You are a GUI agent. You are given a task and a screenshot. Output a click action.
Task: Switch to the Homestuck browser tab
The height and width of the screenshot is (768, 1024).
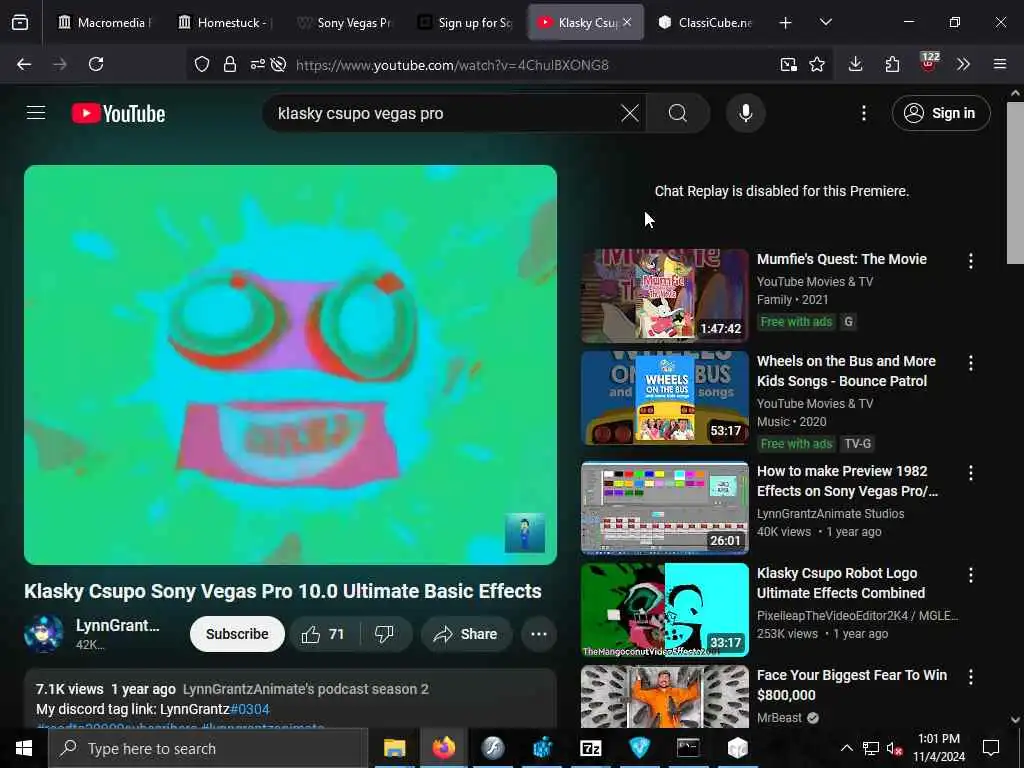(226, 22)
